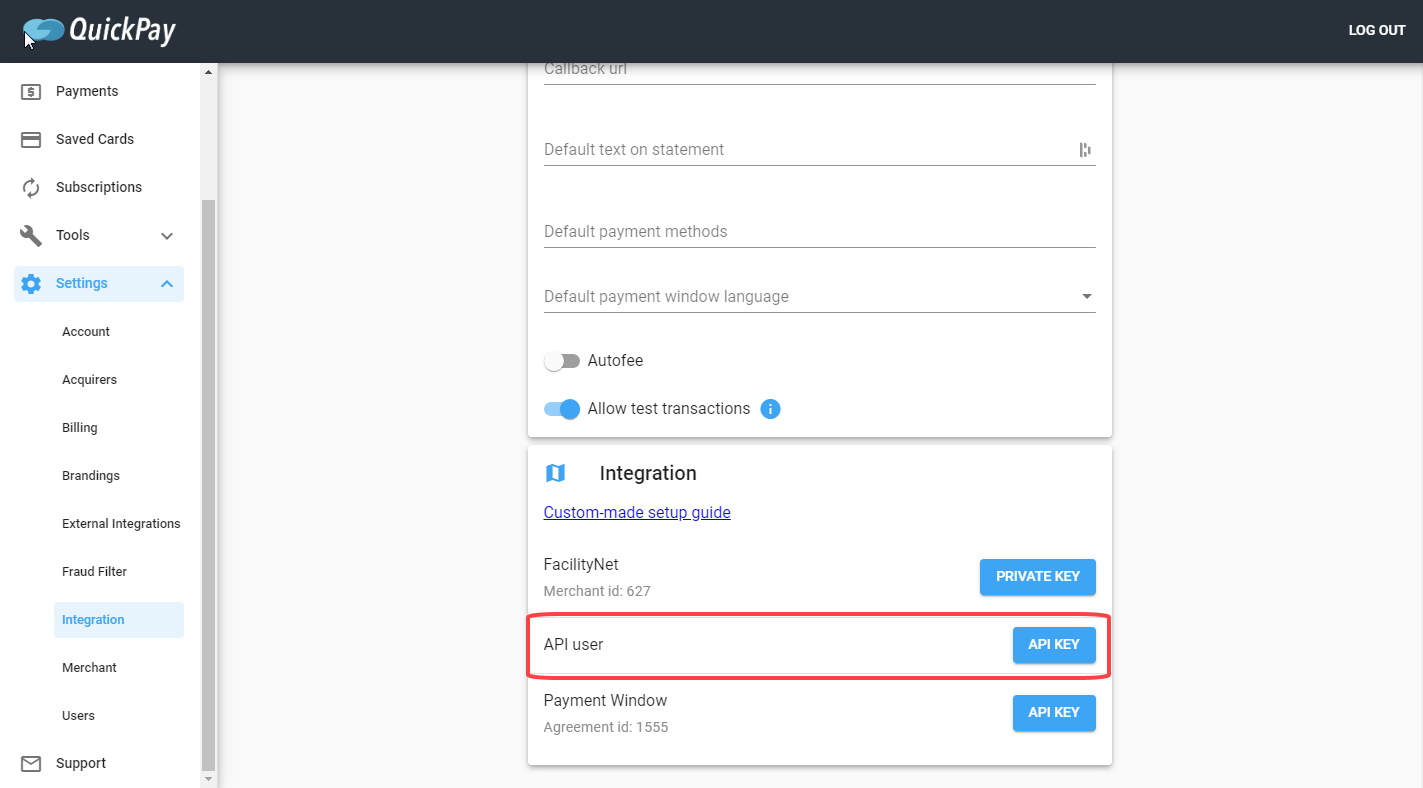Click the Saved Cards credit card icon
Image resolution: width=1423 pixels, height=788 pixels.
pyautogui.click(x=31, y=139)
